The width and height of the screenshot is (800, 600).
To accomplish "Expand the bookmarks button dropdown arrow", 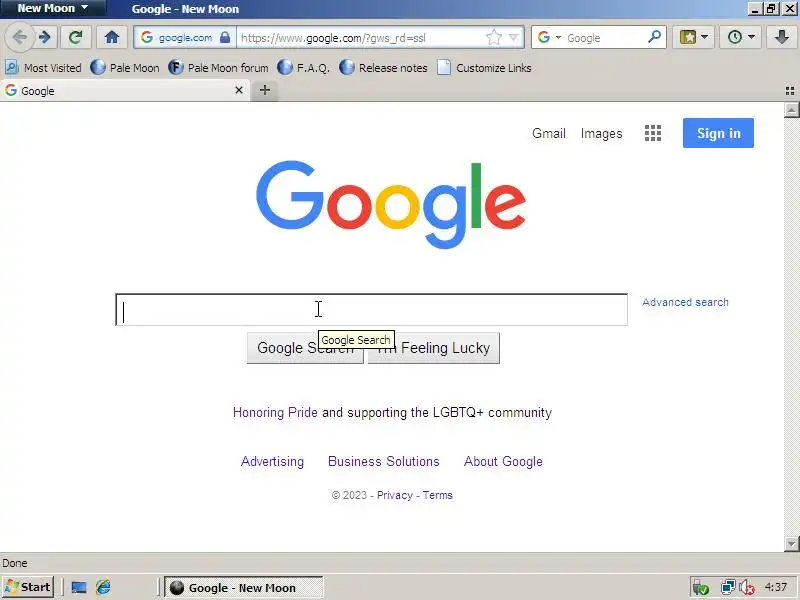I will click(705, 37).
